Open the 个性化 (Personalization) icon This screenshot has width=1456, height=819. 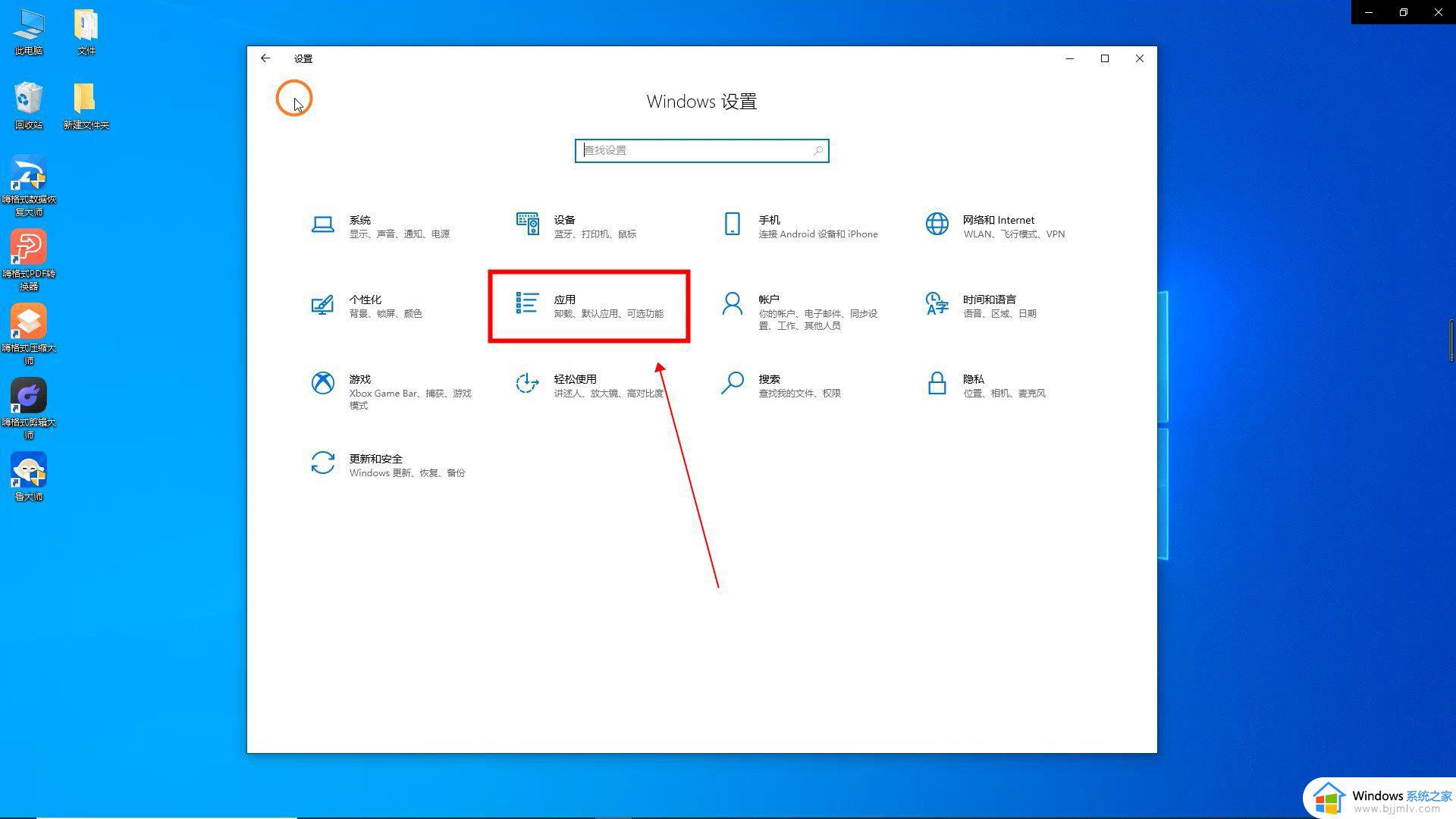tap(322, 305)
